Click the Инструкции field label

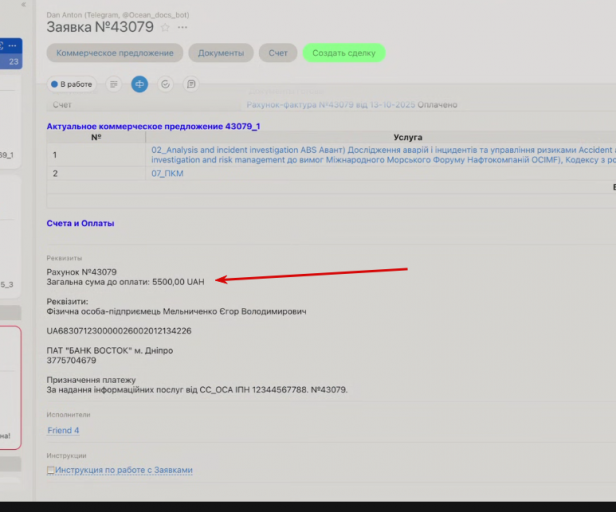point(66,455)
